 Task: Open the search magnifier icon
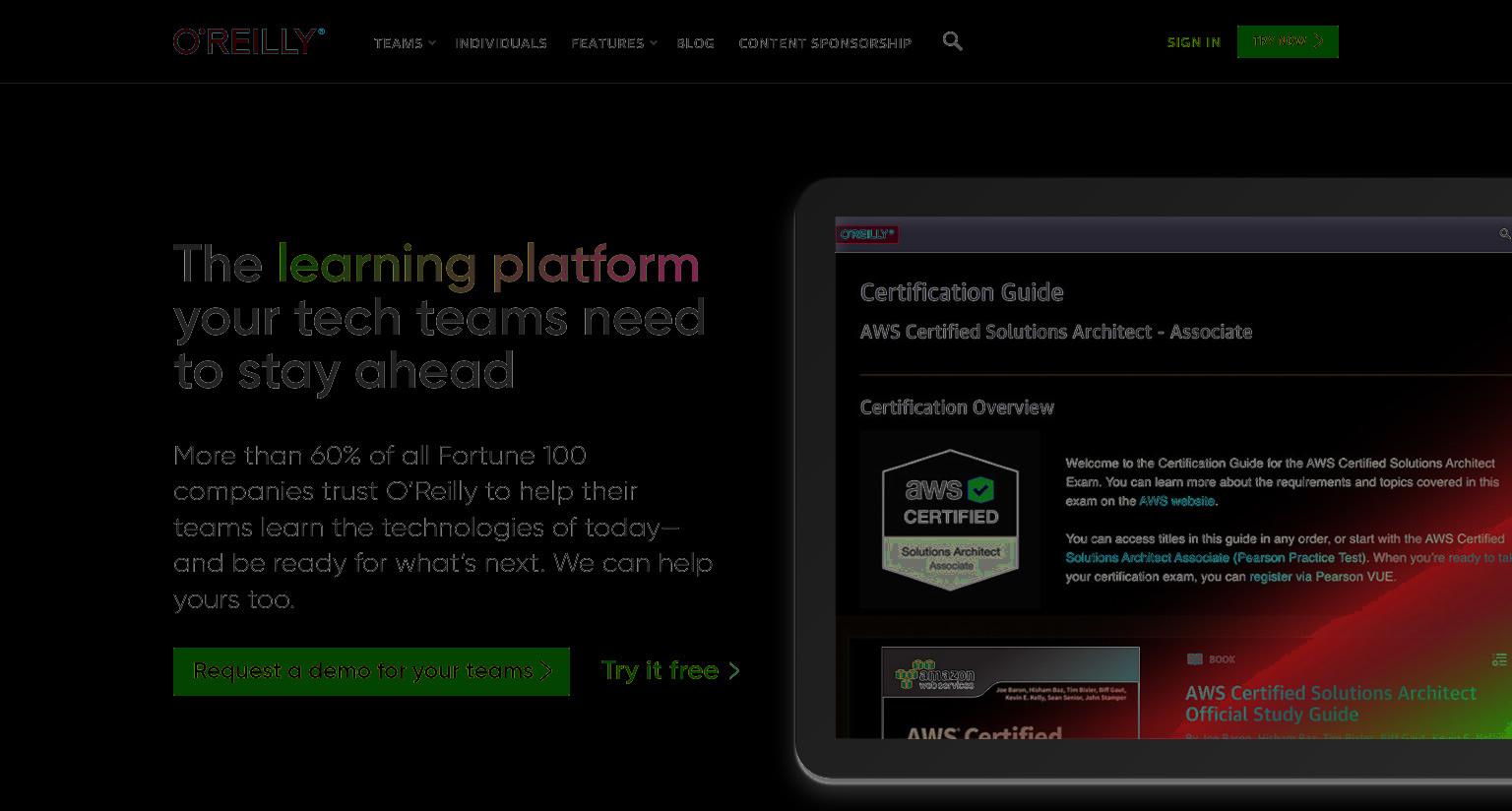click(952, 41)
